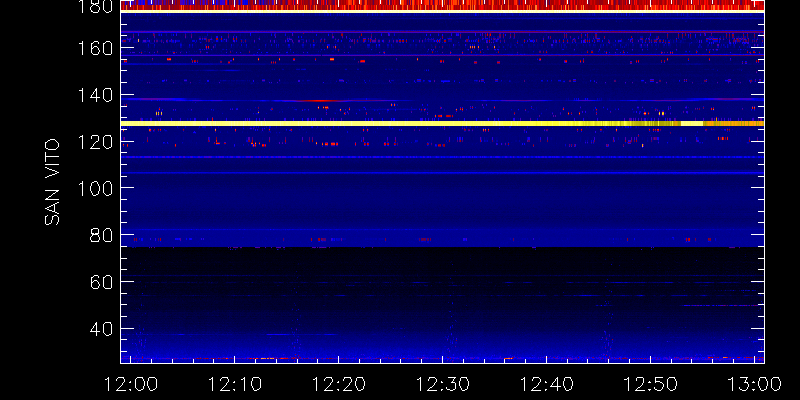Click the 12:10 time axis label

click(234, 384)
